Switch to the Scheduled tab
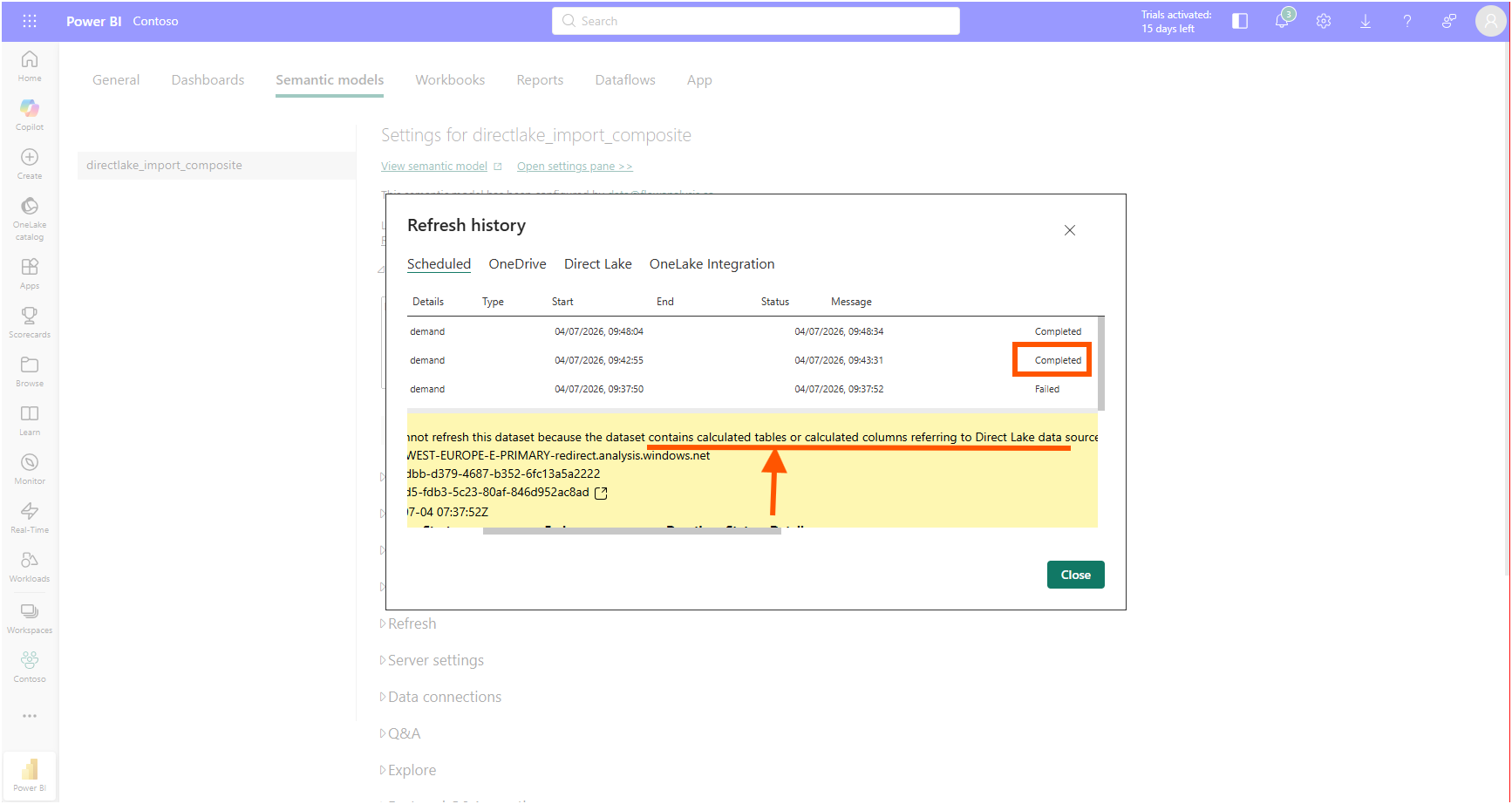Screen dimensions: 1512x804 (x=439, y=264)
